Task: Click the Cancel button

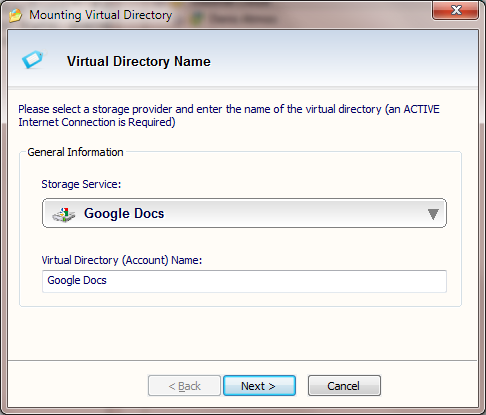Action: tap(344, 386)
